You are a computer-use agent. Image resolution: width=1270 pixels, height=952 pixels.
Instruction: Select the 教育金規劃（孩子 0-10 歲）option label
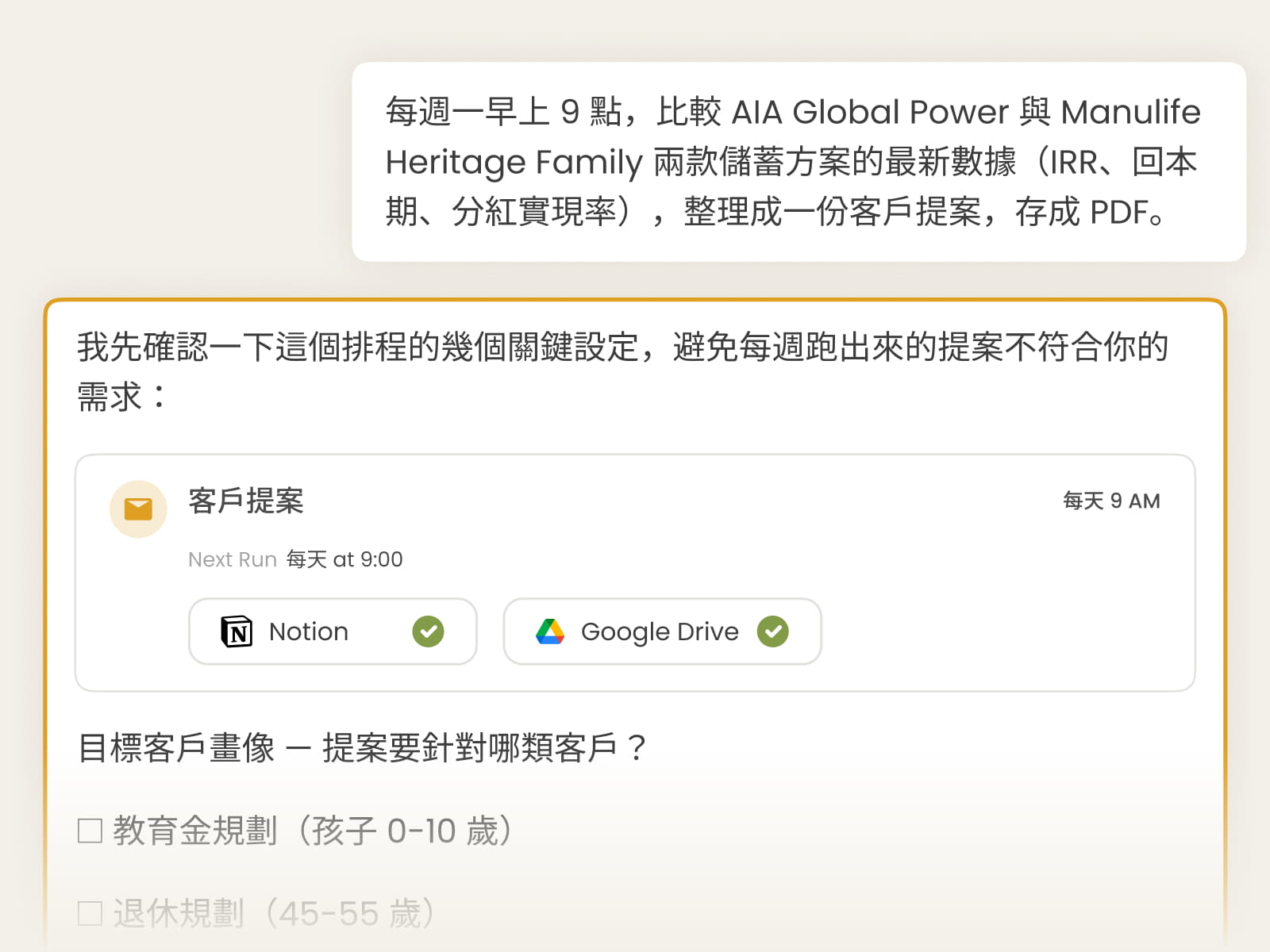pos(316,831)
